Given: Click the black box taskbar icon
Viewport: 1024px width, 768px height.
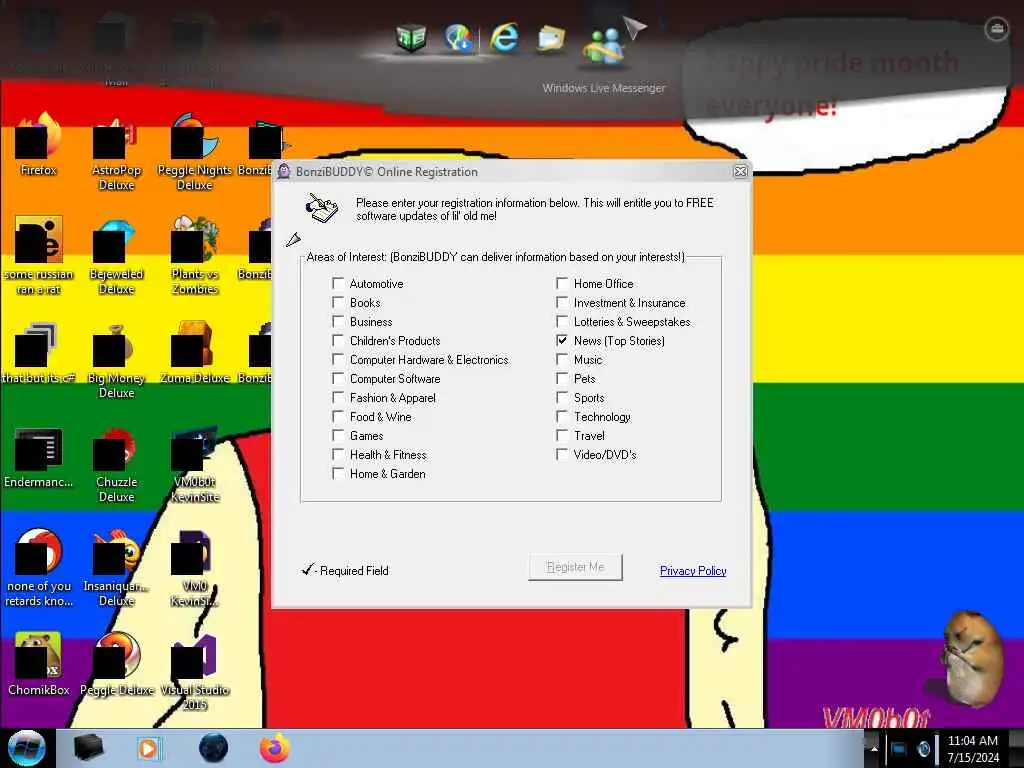Looking at the screenshot, I should pyautogui.click(x=88, y=748).
